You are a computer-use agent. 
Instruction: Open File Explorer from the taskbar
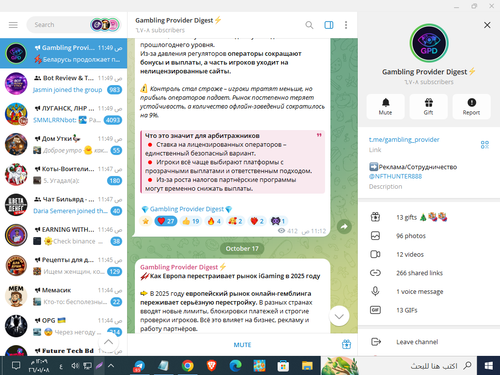pyautogui.click(x=307, y=366)
